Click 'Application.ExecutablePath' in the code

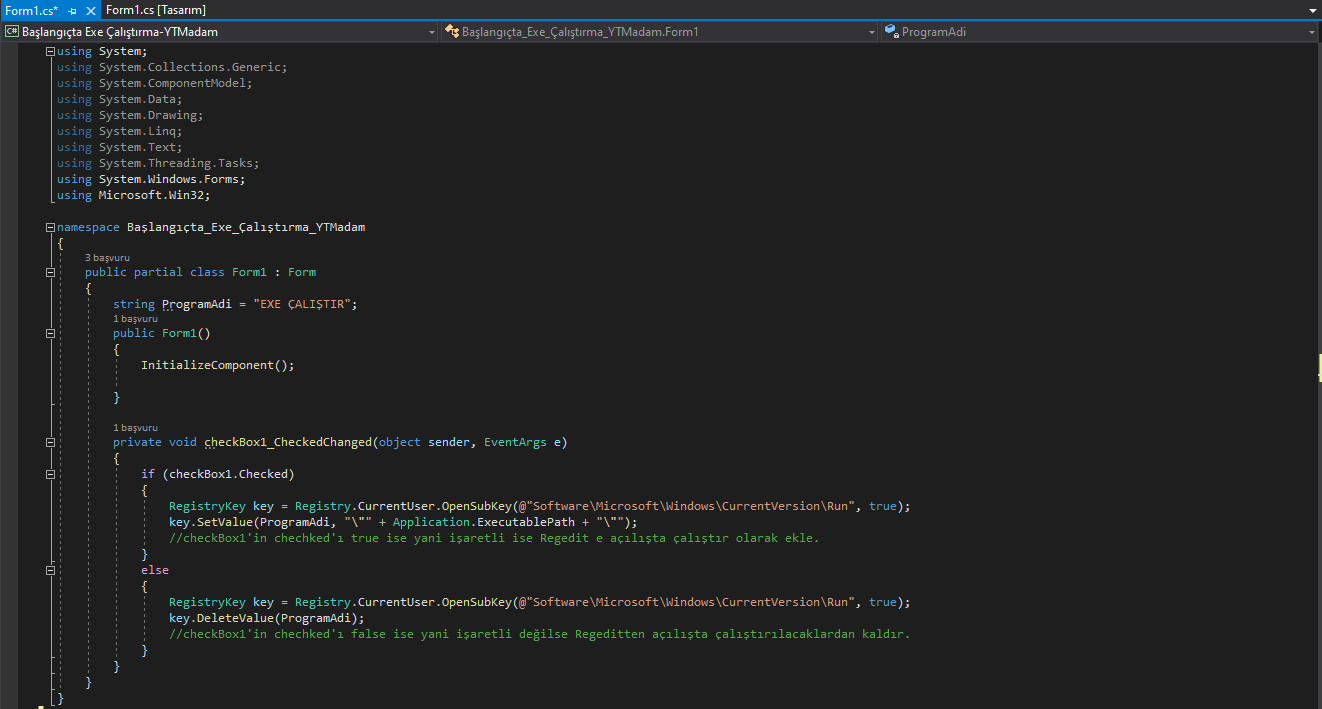click(484, 522)
